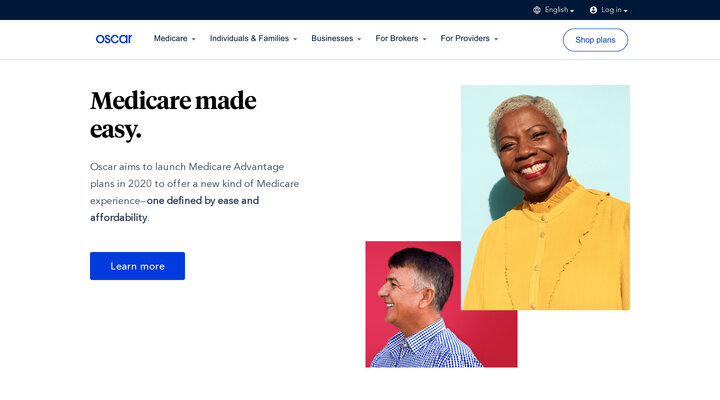Open the For Brokers menu

coord(401,39)
